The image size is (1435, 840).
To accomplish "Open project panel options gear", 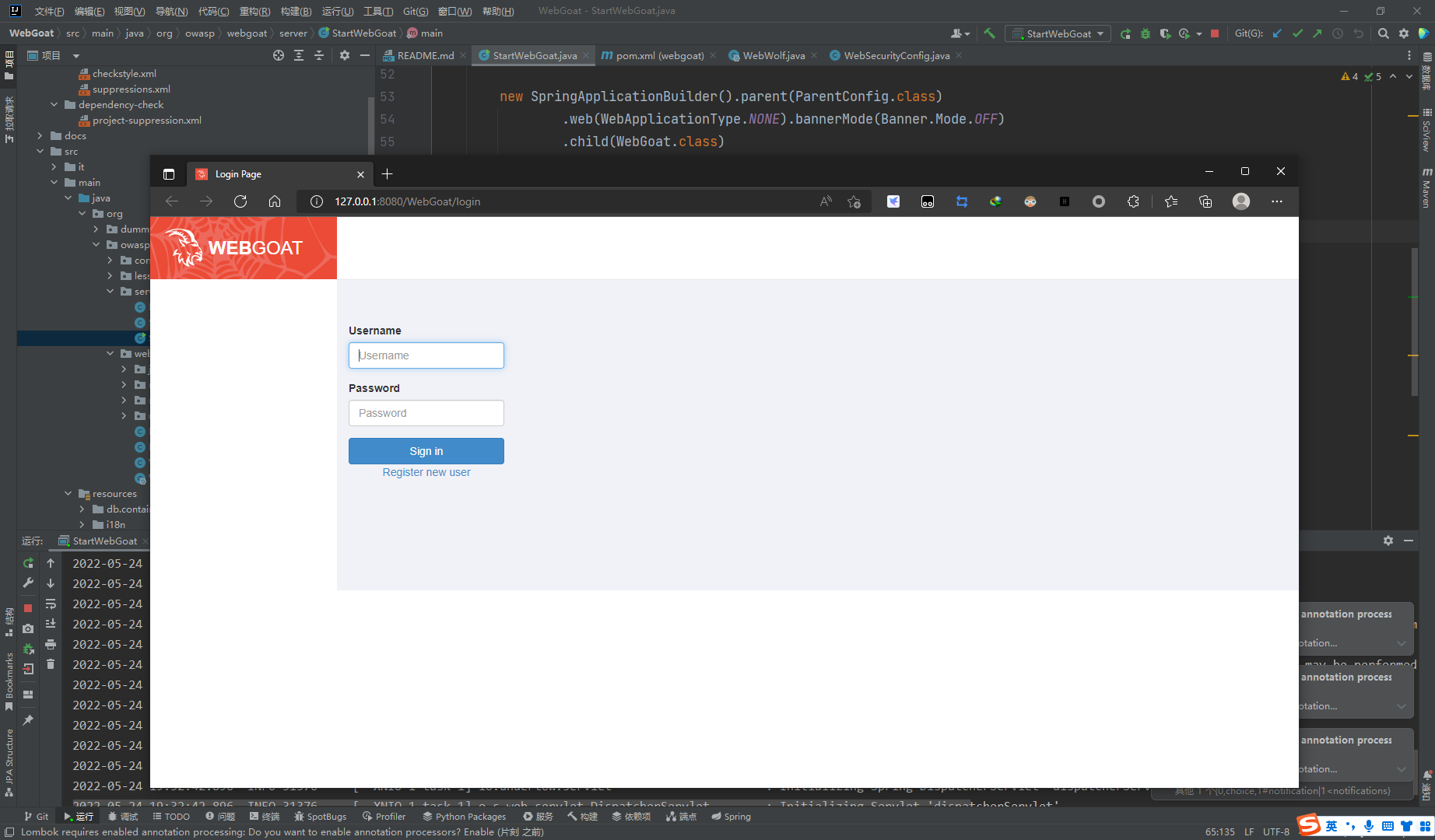I will click(x=345, y=55).
